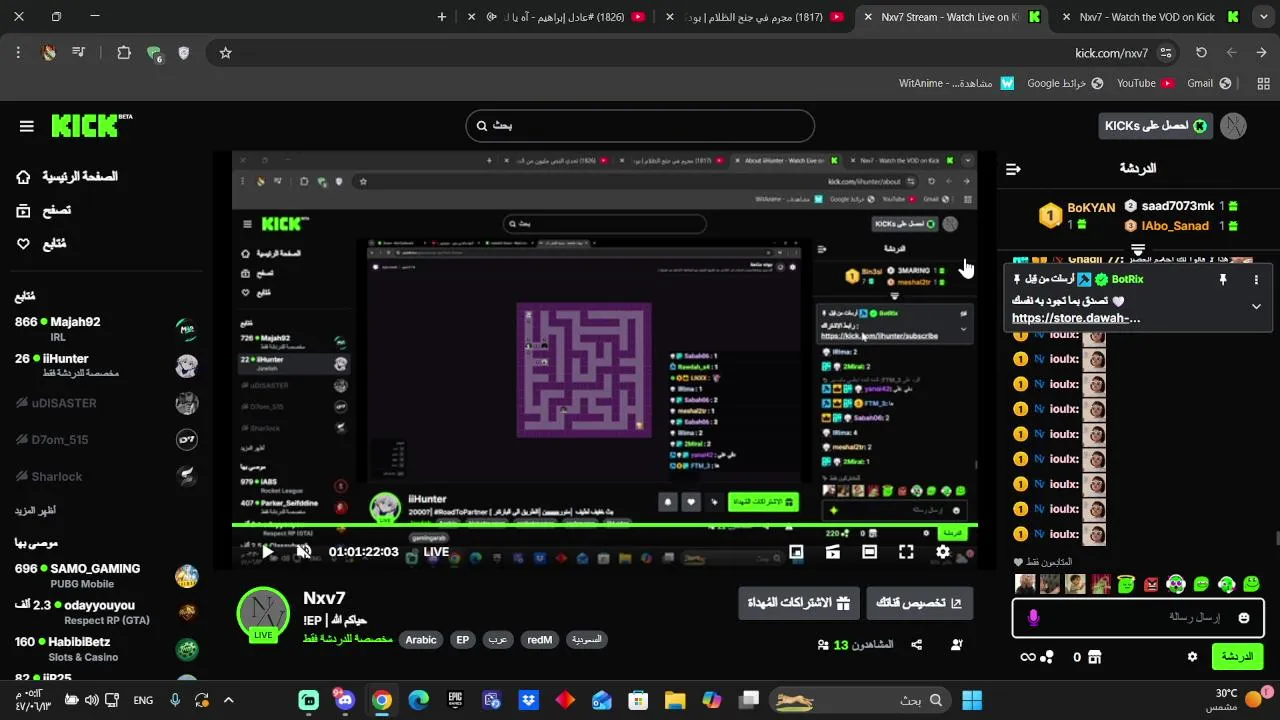Click the Get KICKs button
The width and height of the screenshot is (1280, 720).
tap(1155, 125)
